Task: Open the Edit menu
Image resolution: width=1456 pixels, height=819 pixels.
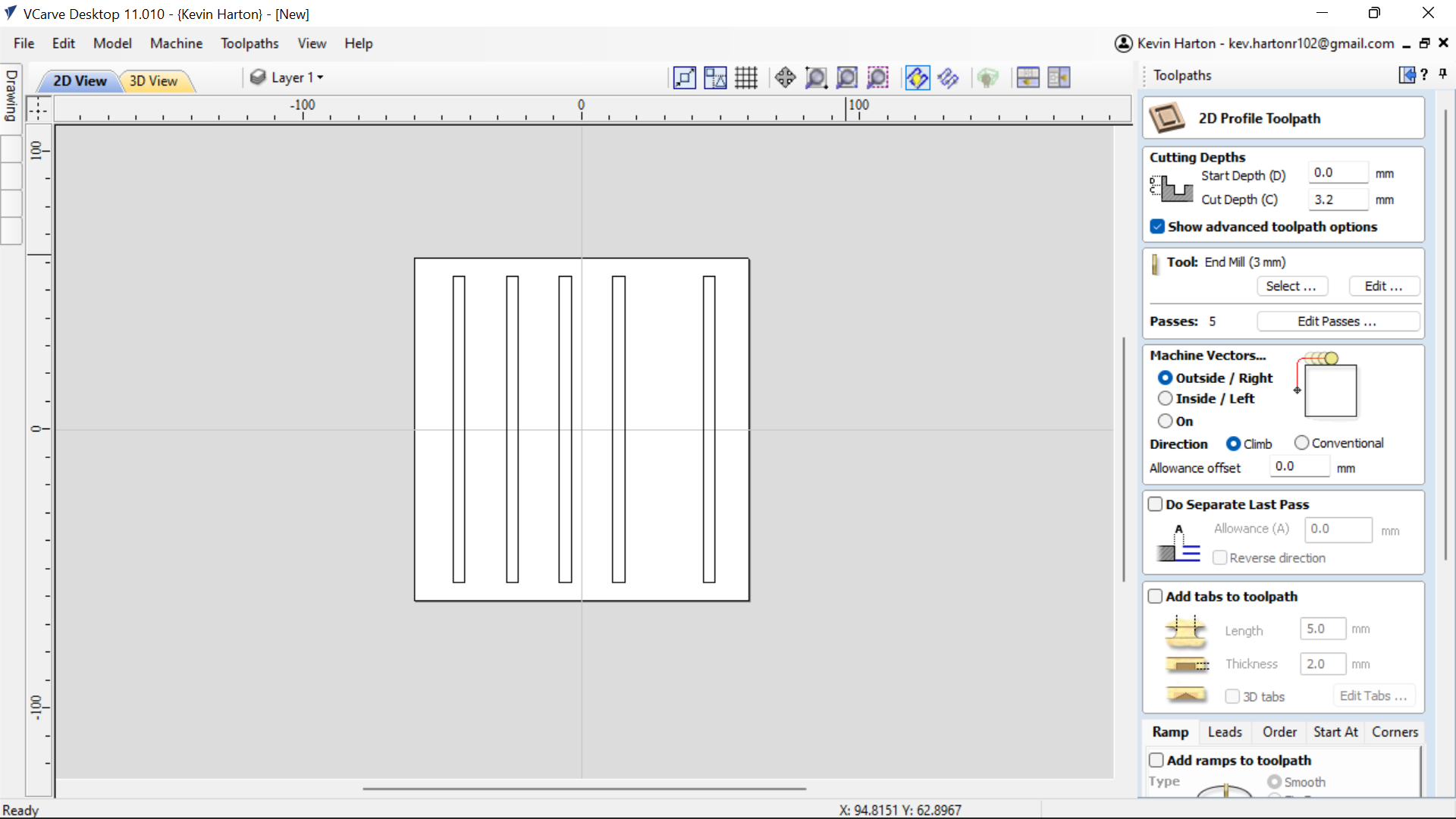Action: tap(64, 43)
